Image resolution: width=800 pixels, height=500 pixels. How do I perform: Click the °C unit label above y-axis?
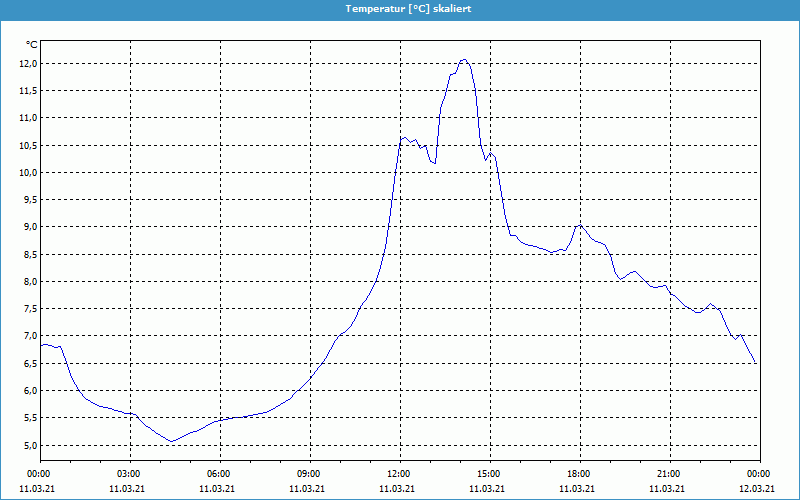[x=32, y=45]
